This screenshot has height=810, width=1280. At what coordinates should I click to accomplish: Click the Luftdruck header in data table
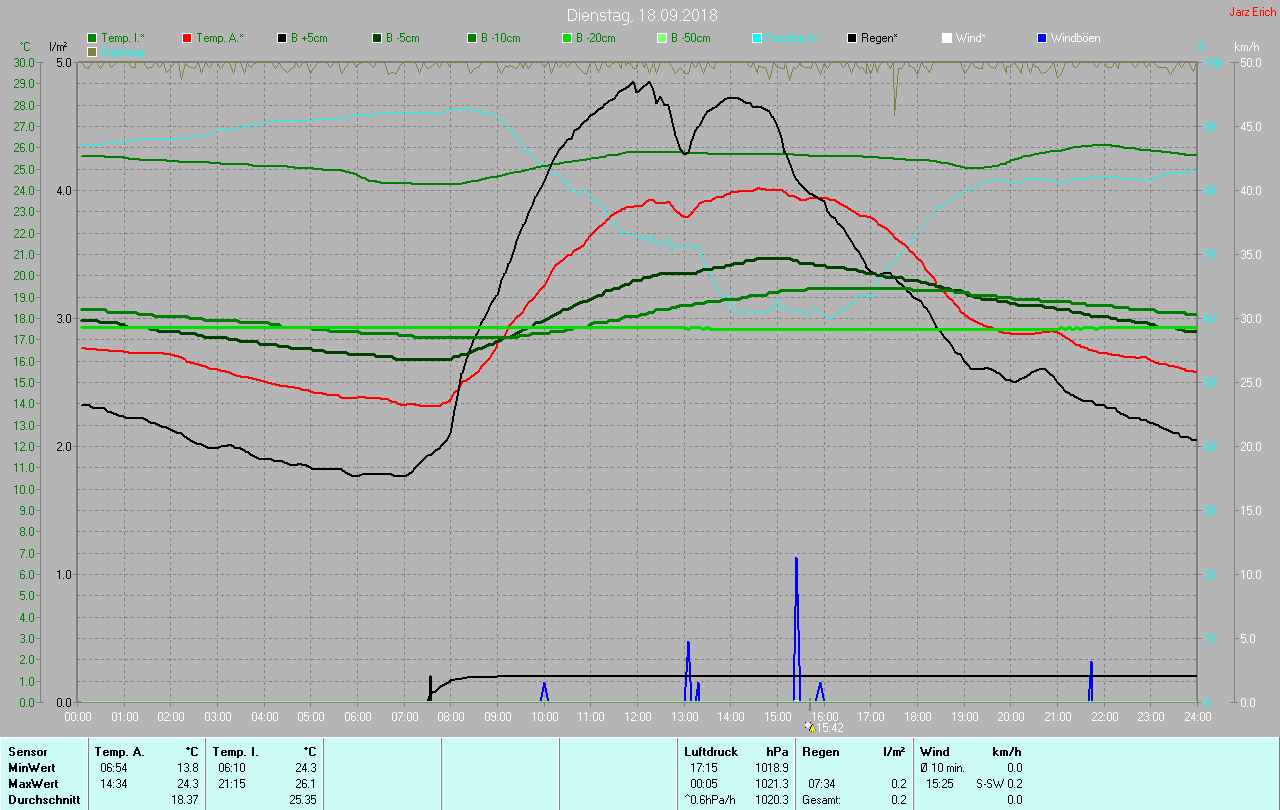tap(710, 751)
